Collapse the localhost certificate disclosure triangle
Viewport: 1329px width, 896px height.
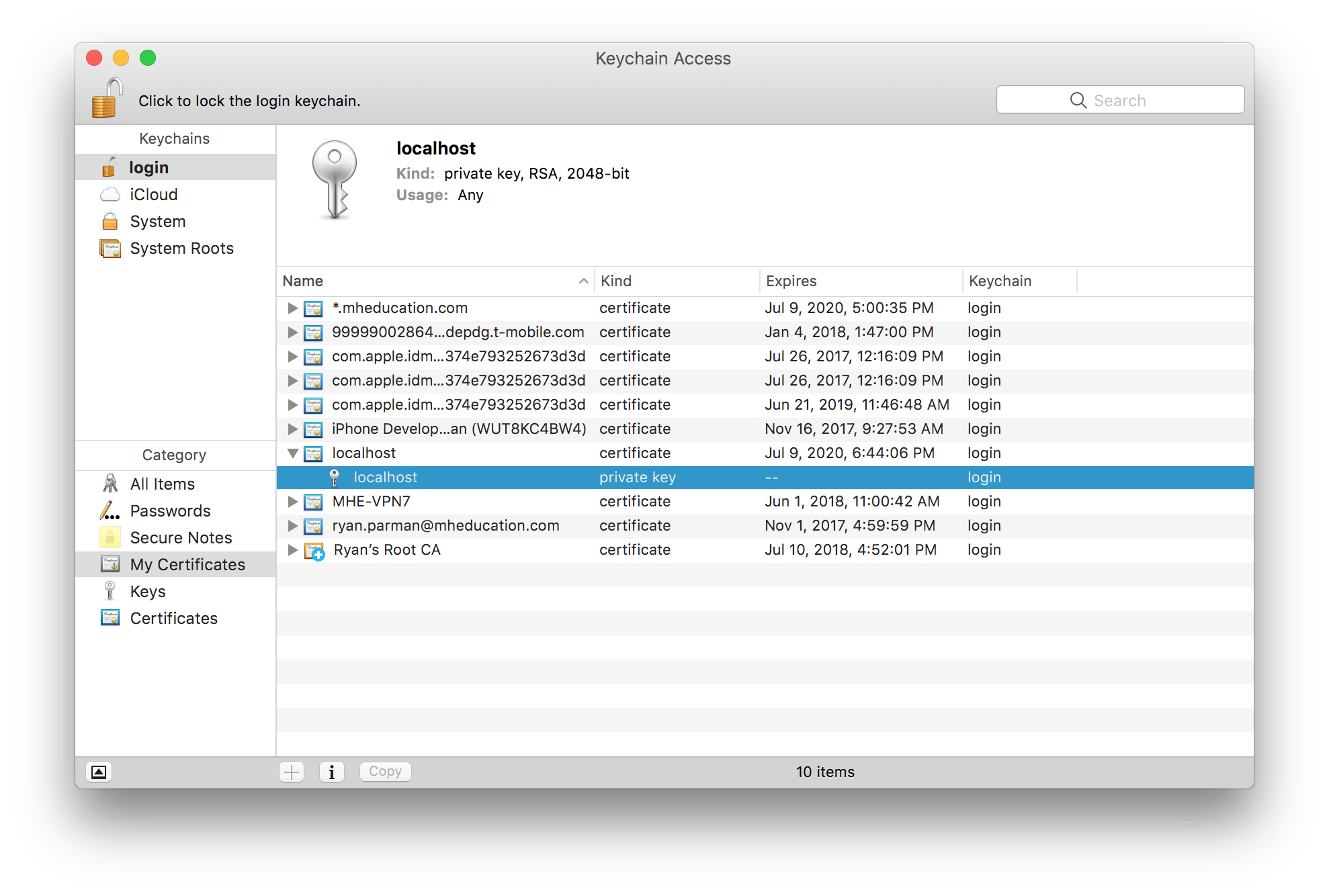click(x=292, y=453)
